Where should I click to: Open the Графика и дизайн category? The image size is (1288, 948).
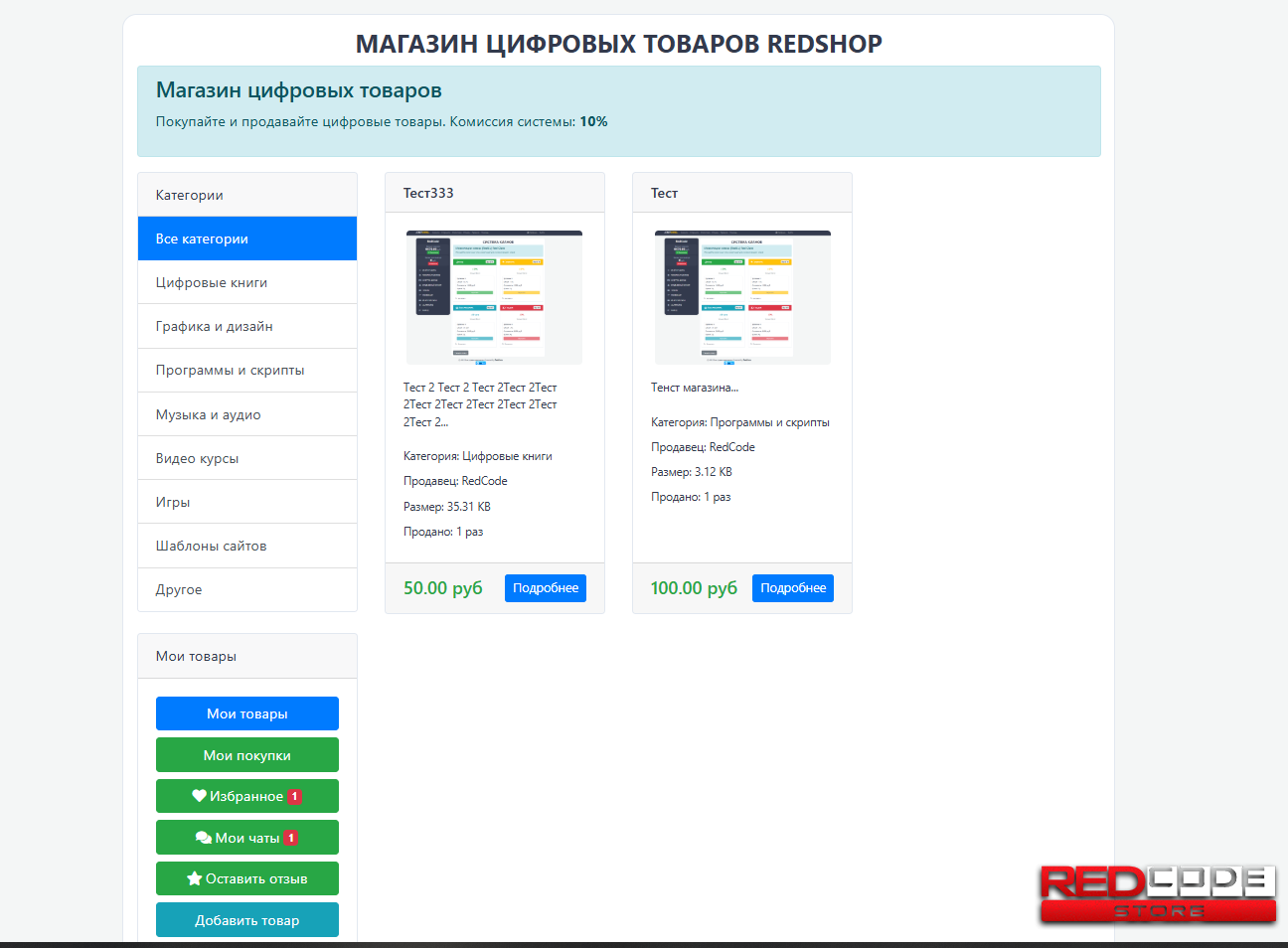246,326
